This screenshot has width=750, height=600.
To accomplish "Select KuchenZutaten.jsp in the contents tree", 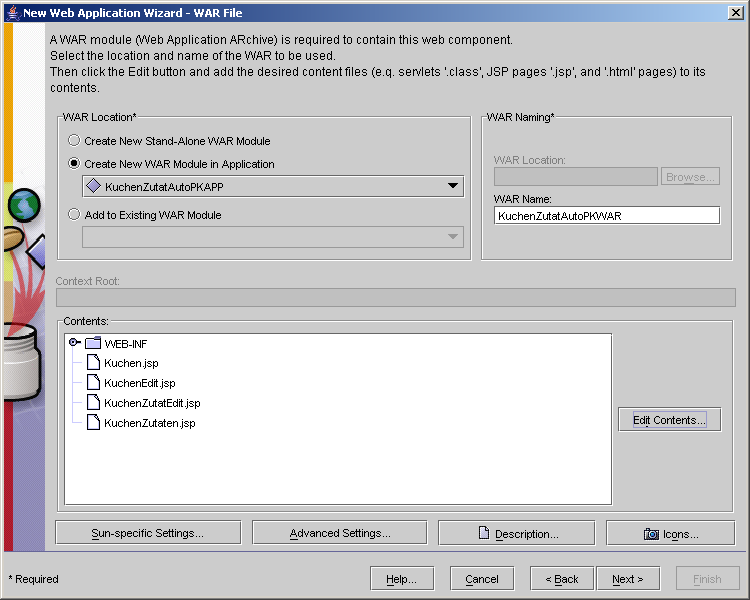I will click(x=150, y=423).
